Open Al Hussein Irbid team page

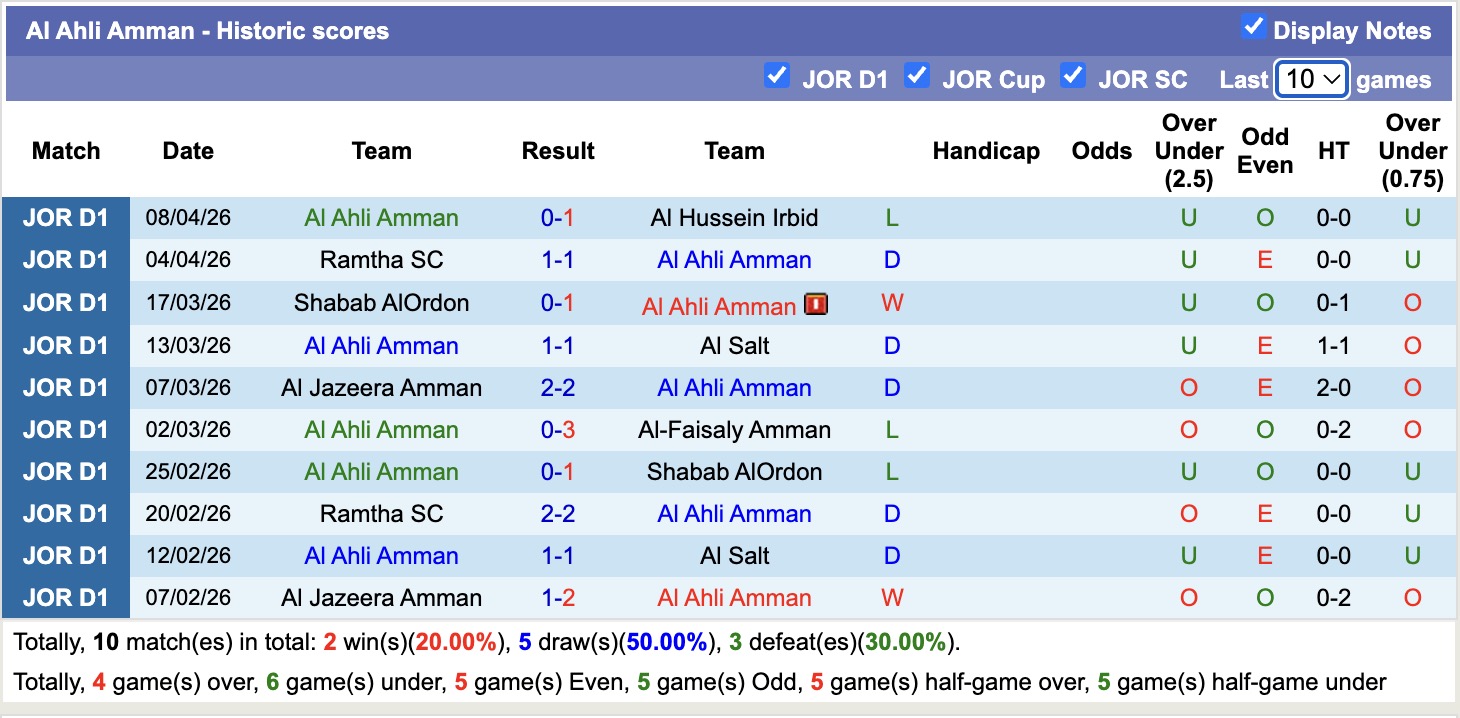(734, 217)
